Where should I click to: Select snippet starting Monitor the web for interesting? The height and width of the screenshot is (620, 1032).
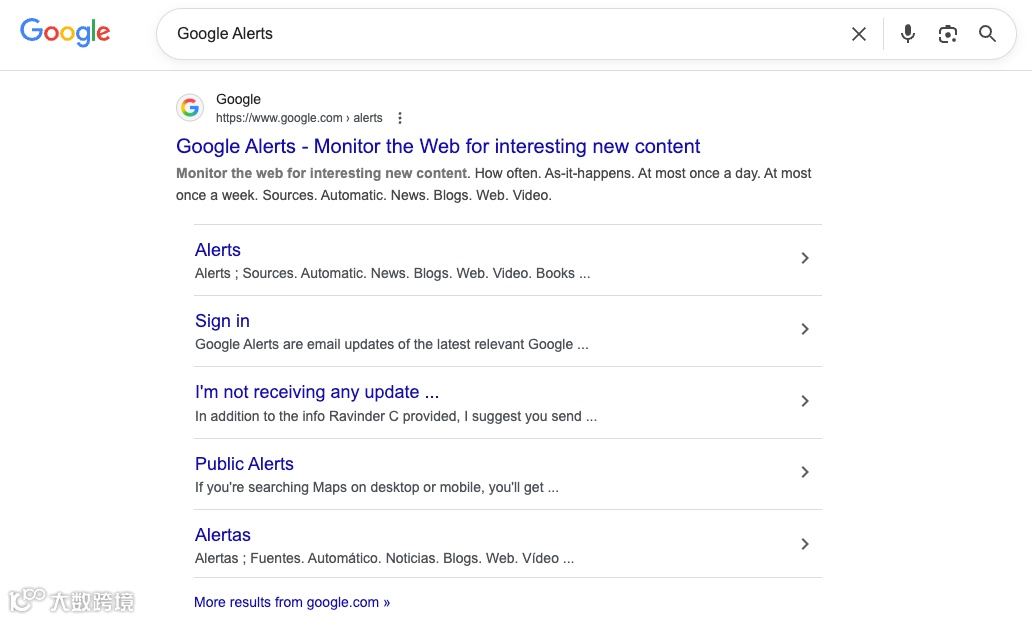(x=494, y=184)
